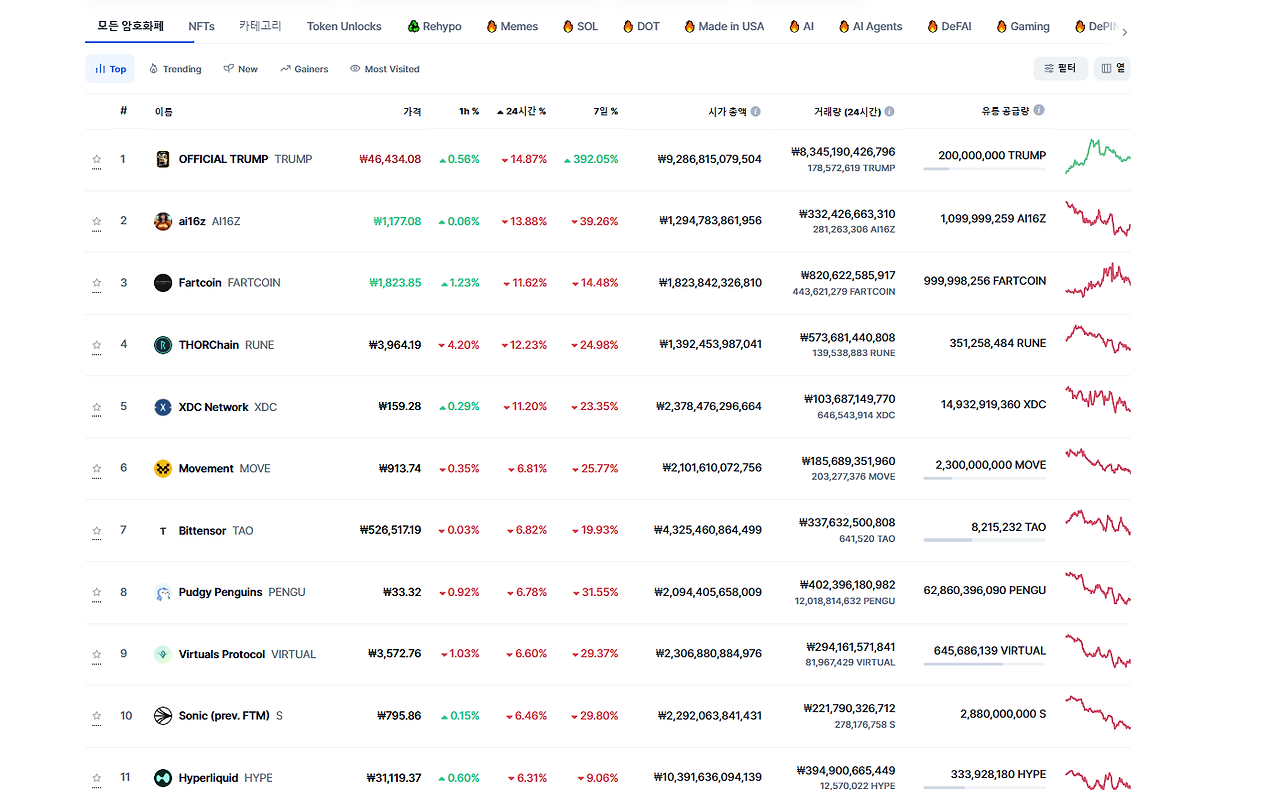Open the 카테고리 tab

tap(261, 26)
